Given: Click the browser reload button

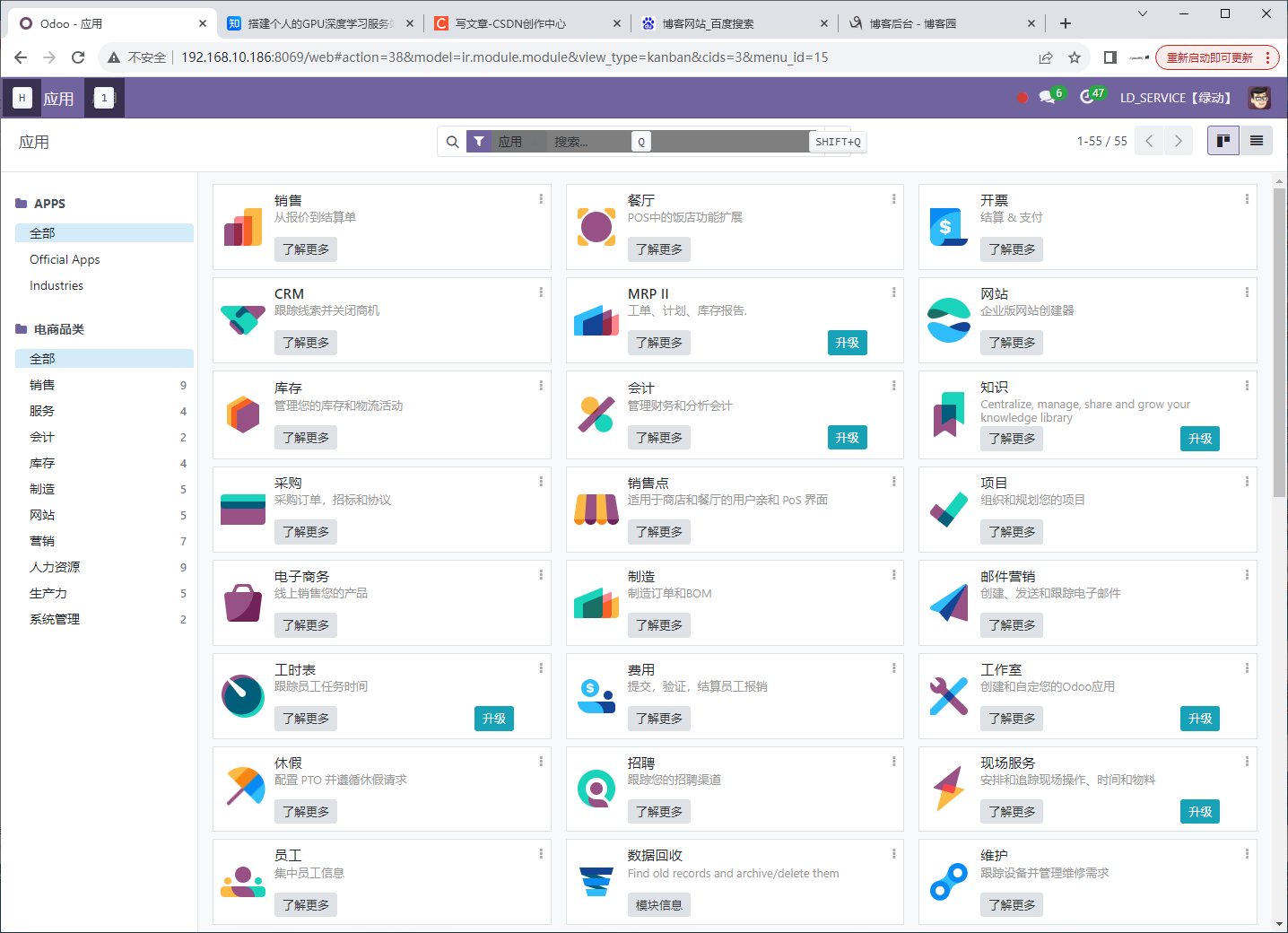Looking at the screenshot, I should pyautogui.click(x=78, y=57).
